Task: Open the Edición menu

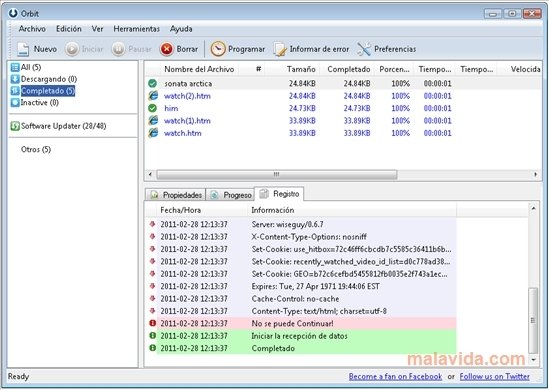Action: point(69,29)
